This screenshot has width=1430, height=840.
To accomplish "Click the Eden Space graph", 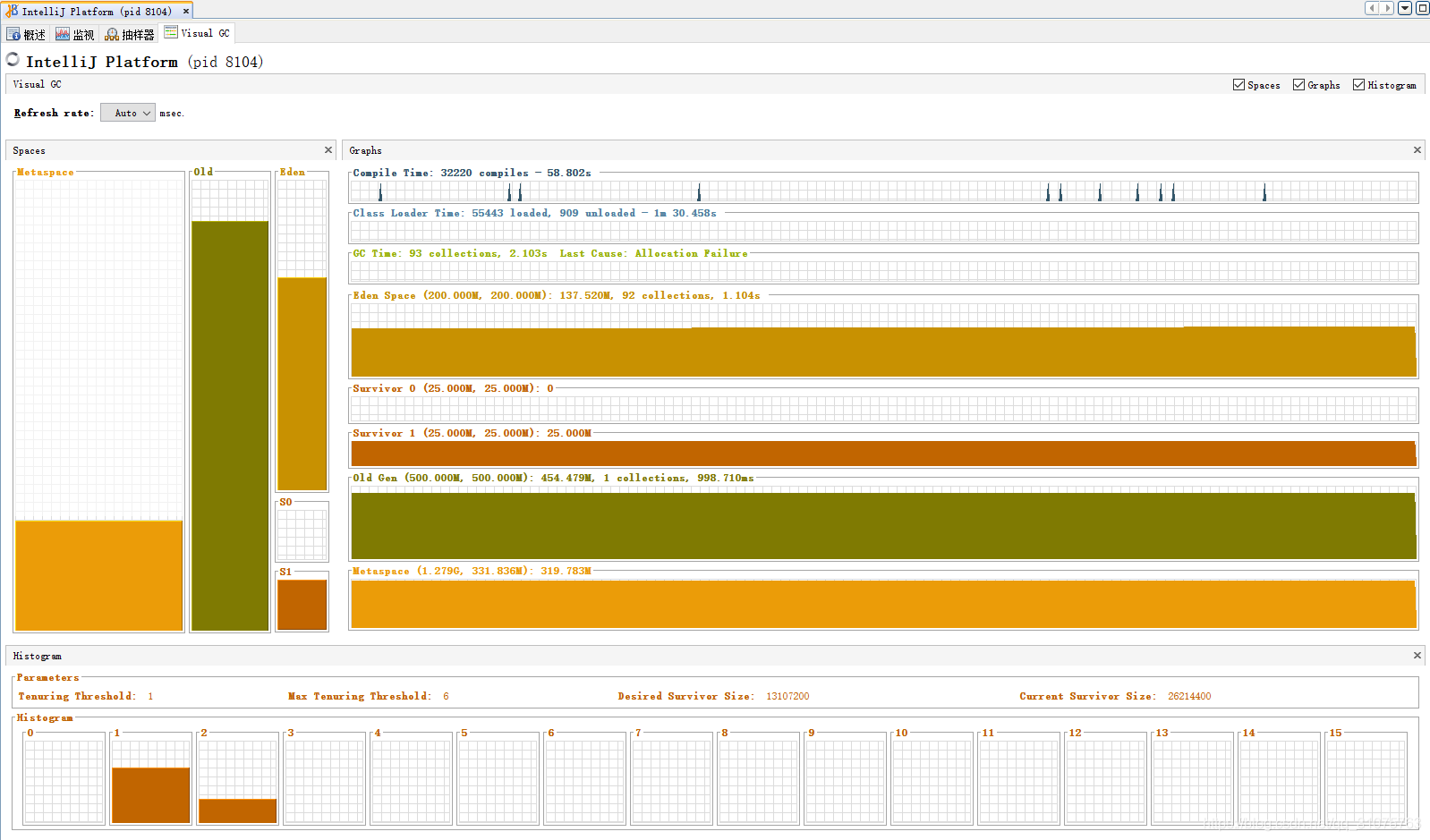I will pyautogui.click(x=883, y=340).
